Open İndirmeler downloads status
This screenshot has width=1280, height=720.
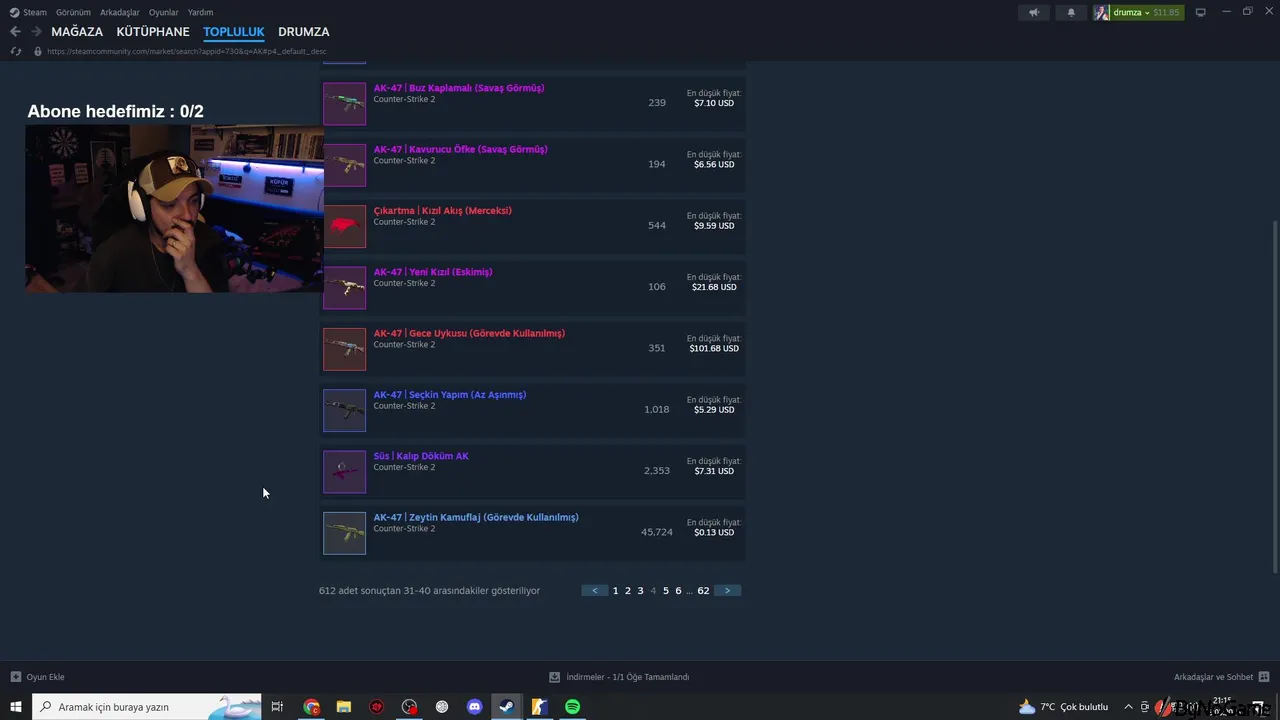pos(628,677)
